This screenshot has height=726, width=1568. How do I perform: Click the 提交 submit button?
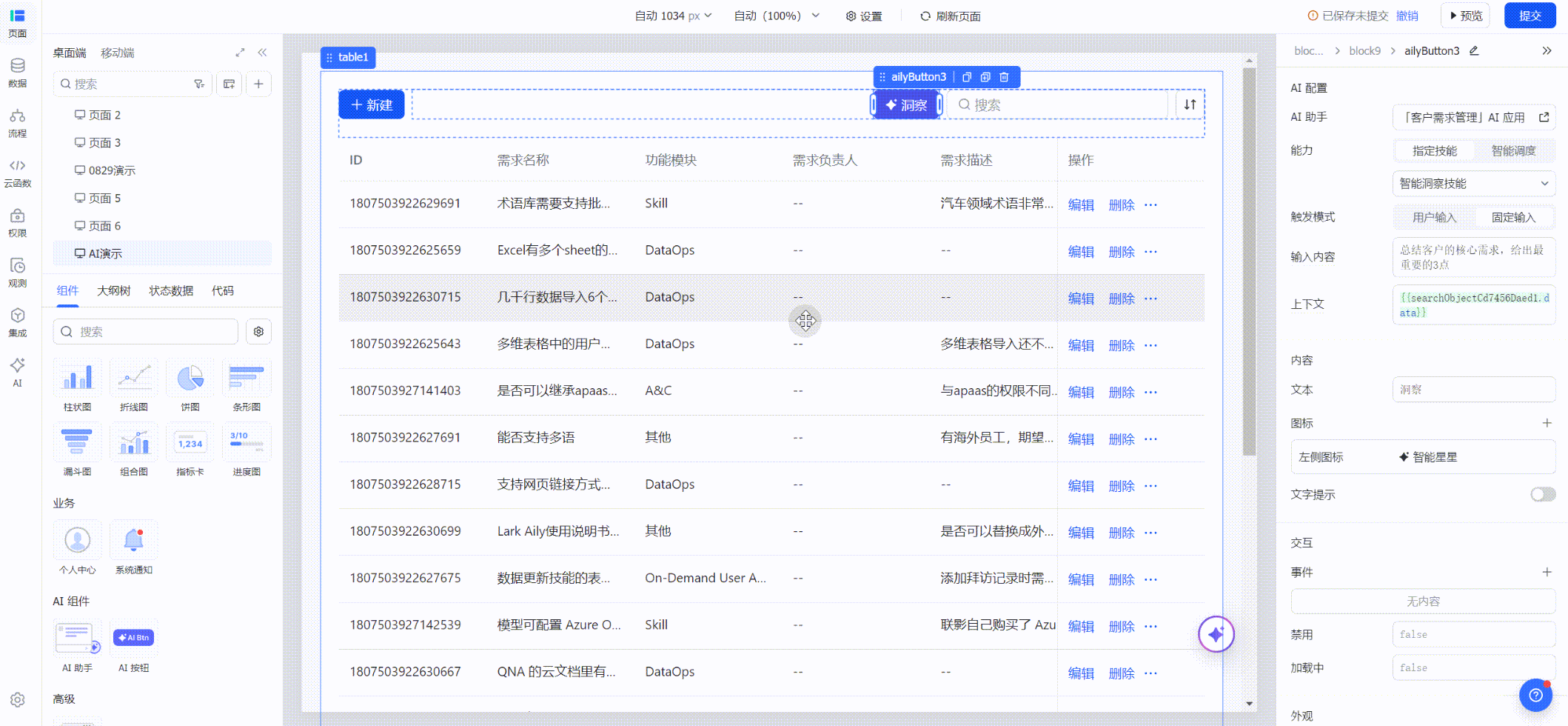click(x=1530, y=16)
